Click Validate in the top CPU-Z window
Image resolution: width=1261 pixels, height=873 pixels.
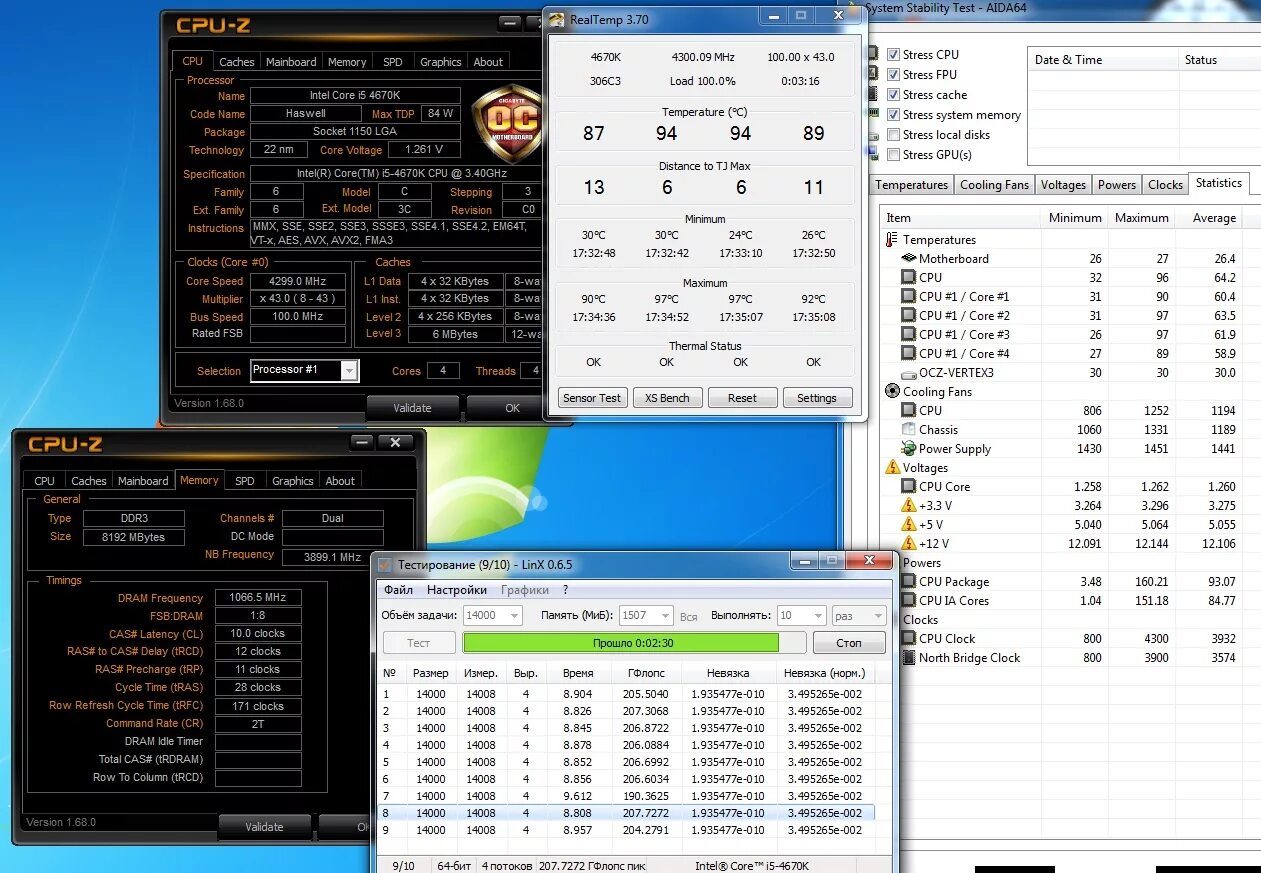412,408
